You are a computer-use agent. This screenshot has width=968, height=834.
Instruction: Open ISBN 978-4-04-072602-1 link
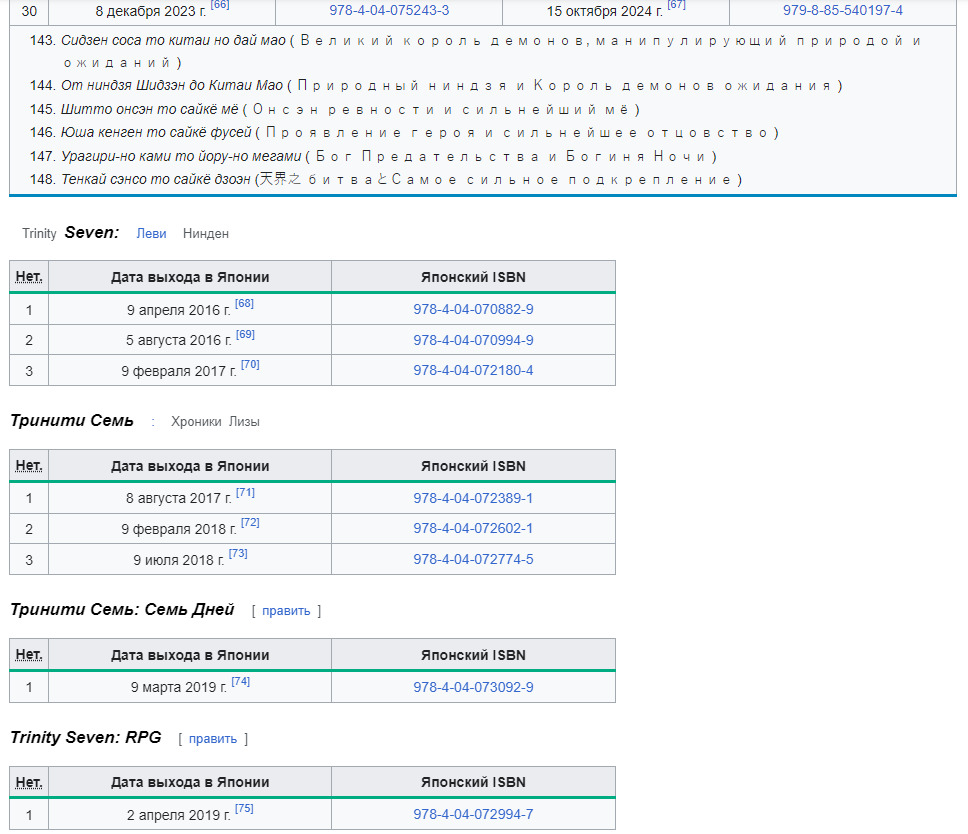[x=473, y=529]
